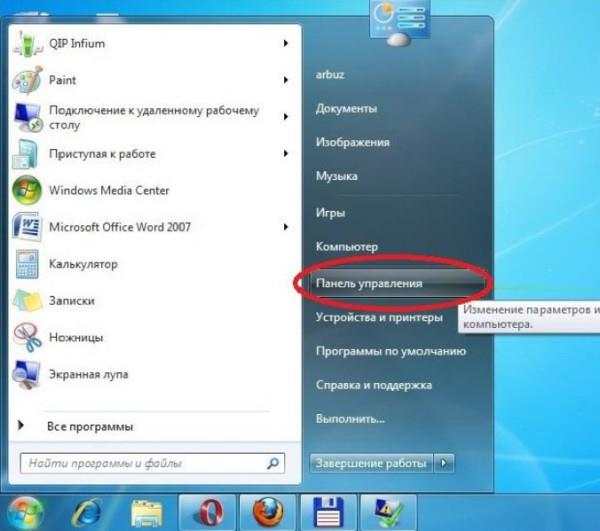Expand the Приступая к работе submenu arrow
Image resolution: width=600 pixels, height=531 pixels.
point(285,153)
